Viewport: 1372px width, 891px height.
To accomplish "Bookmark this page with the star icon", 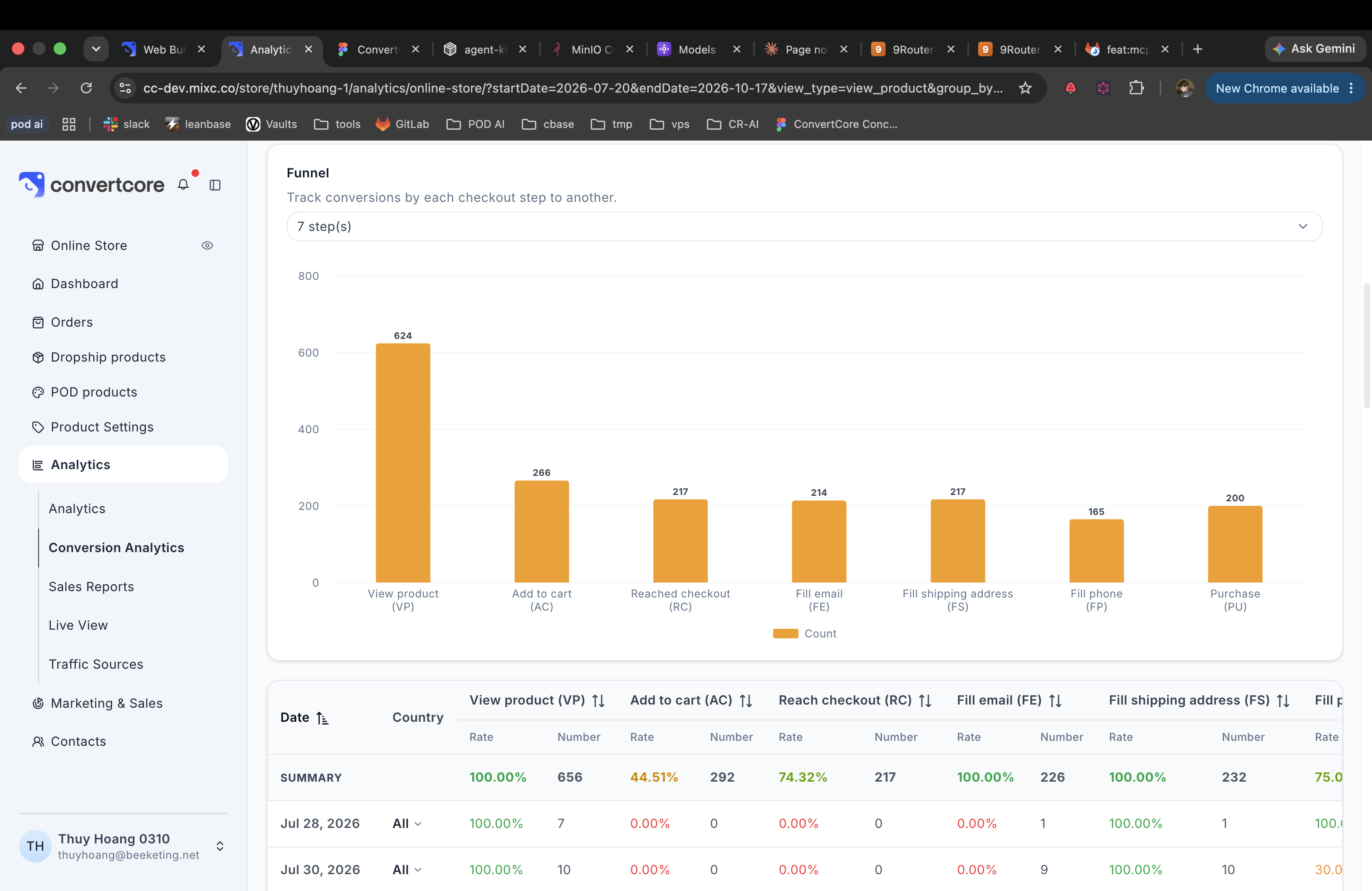I will point(1025,88).
